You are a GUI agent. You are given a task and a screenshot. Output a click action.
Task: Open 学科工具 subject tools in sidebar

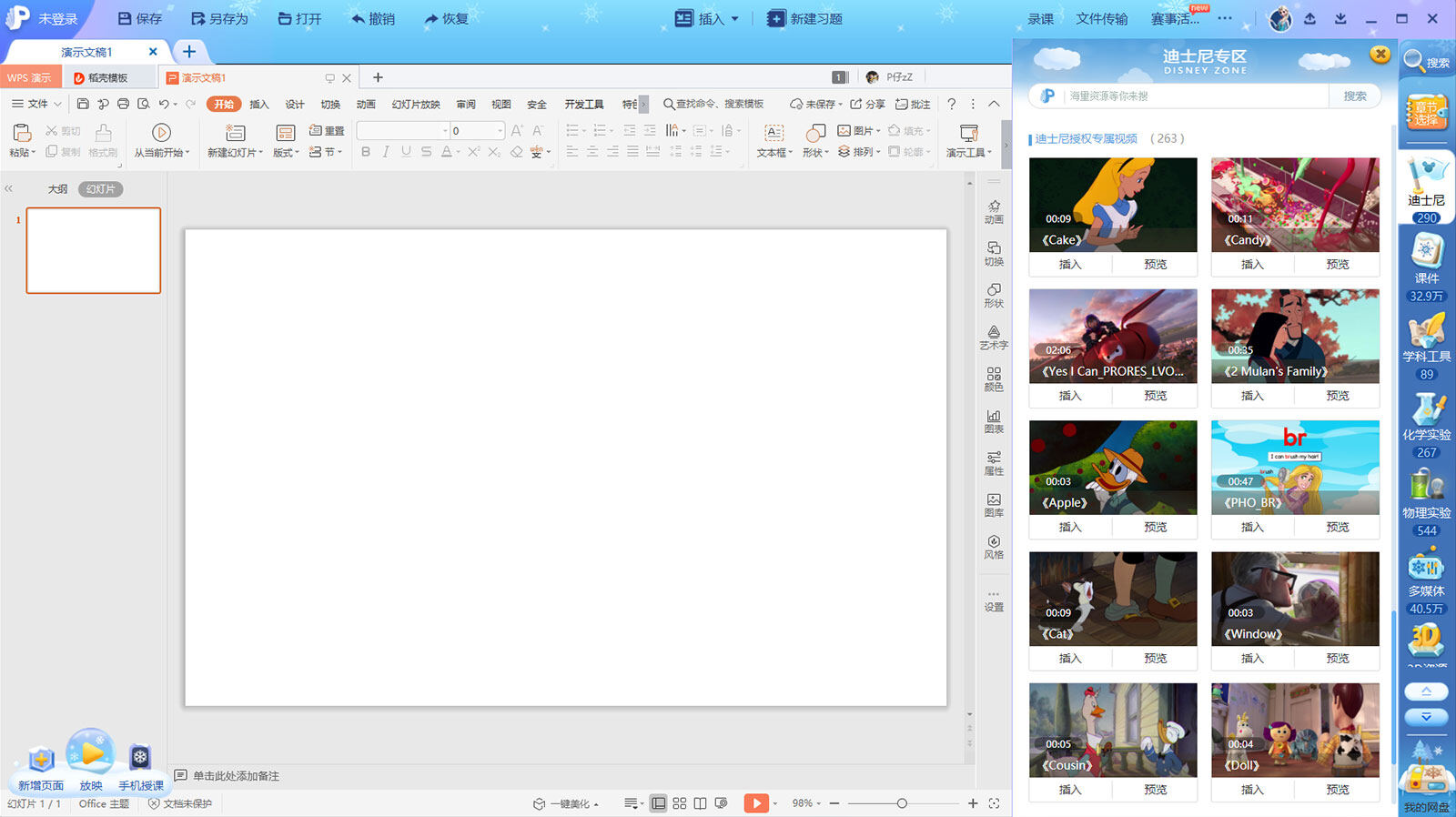pos(1426,346)
